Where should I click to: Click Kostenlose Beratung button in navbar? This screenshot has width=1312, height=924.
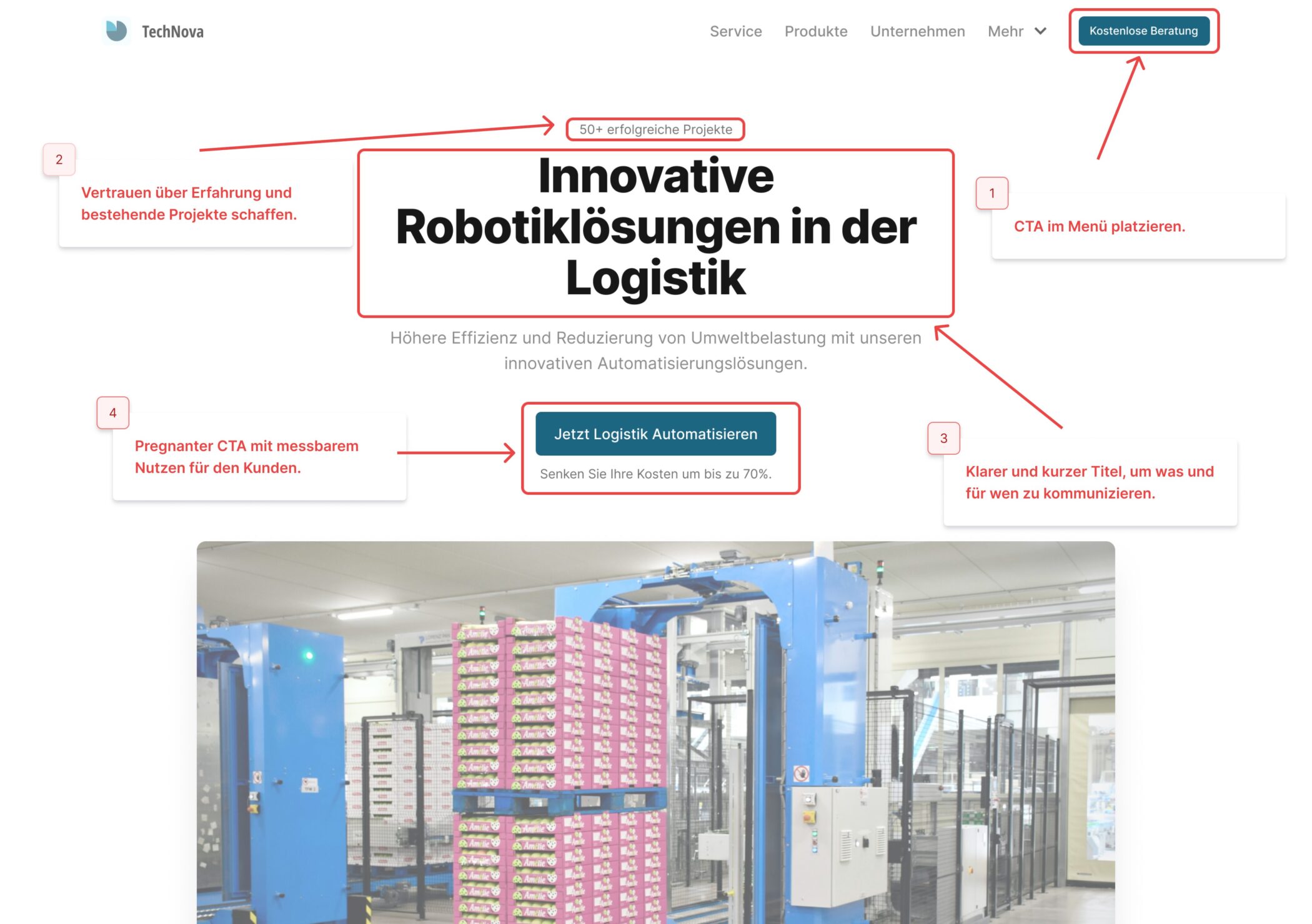[x=1144, y=30]
